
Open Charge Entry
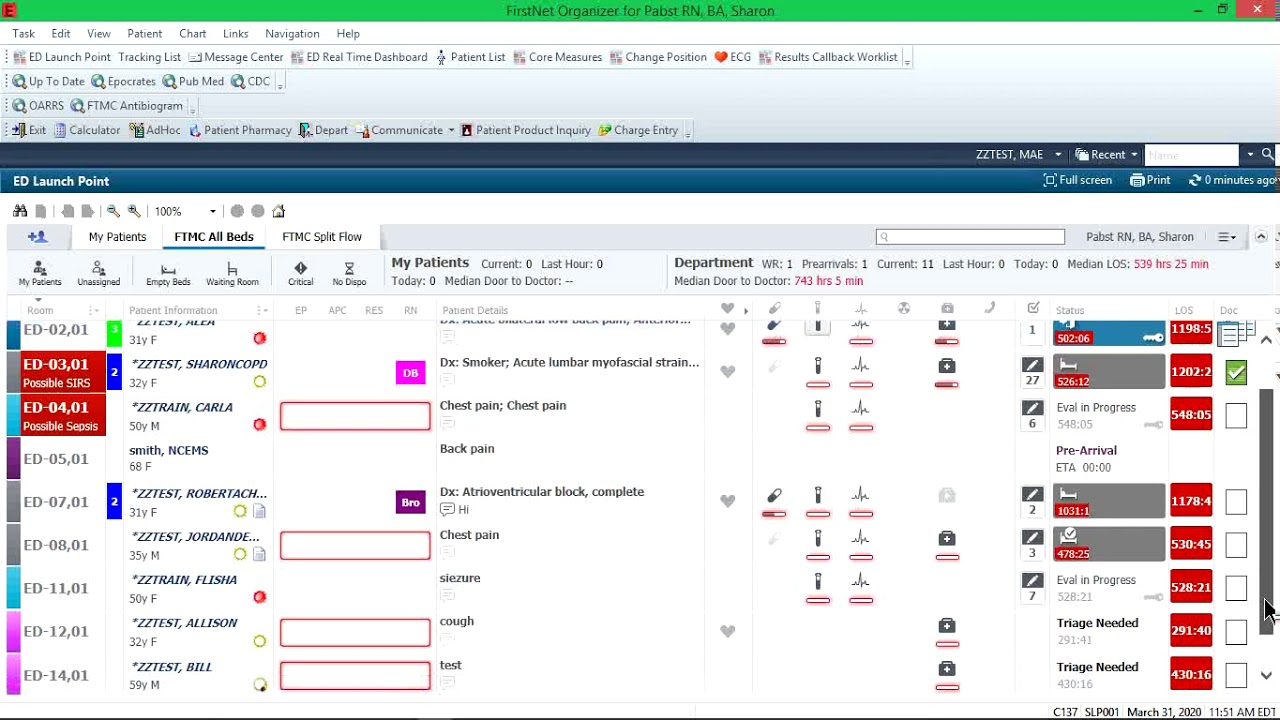[638, 130]
